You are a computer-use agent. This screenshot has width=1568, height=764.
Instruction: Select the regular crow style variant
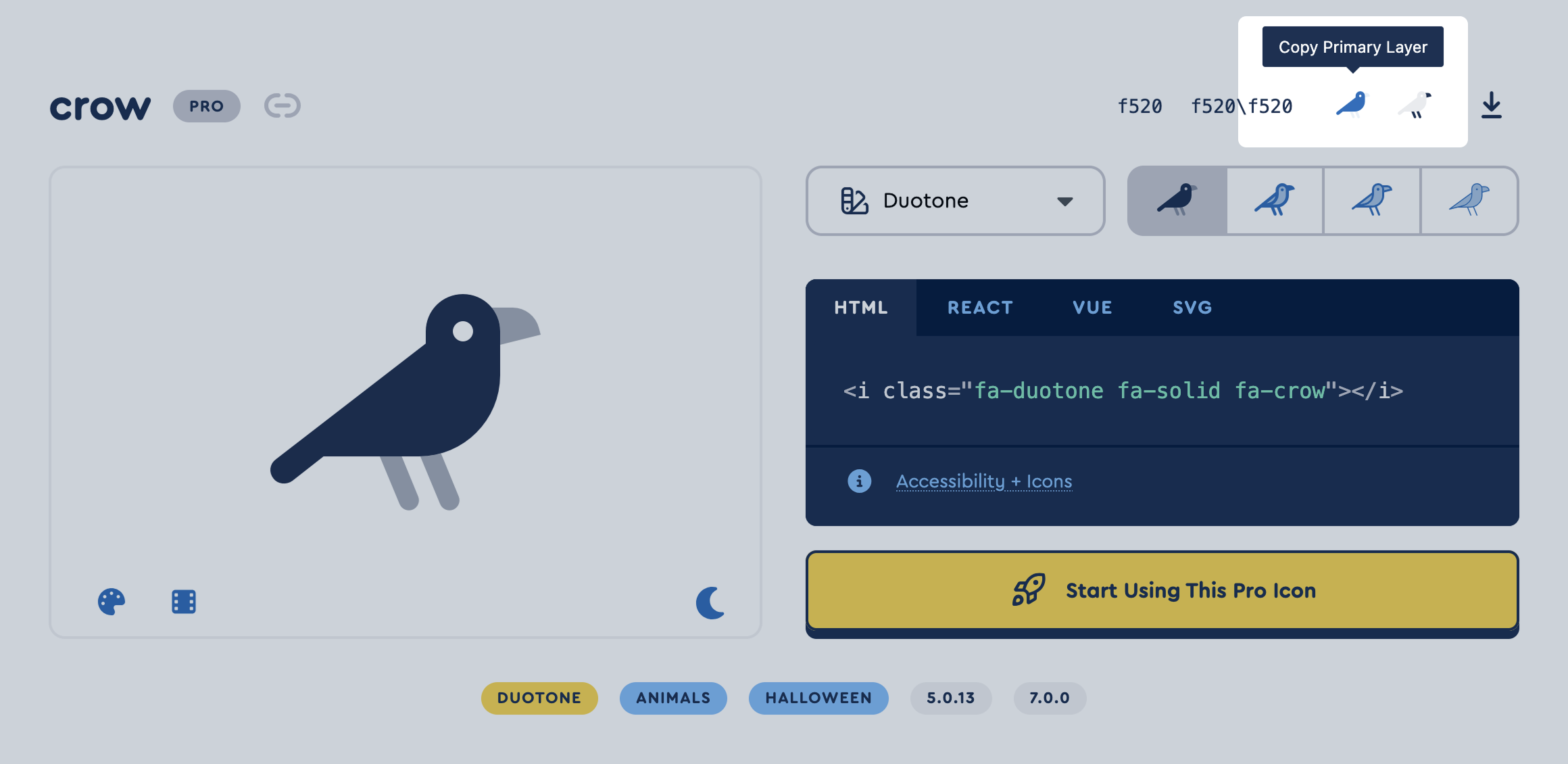point(1275,200)
